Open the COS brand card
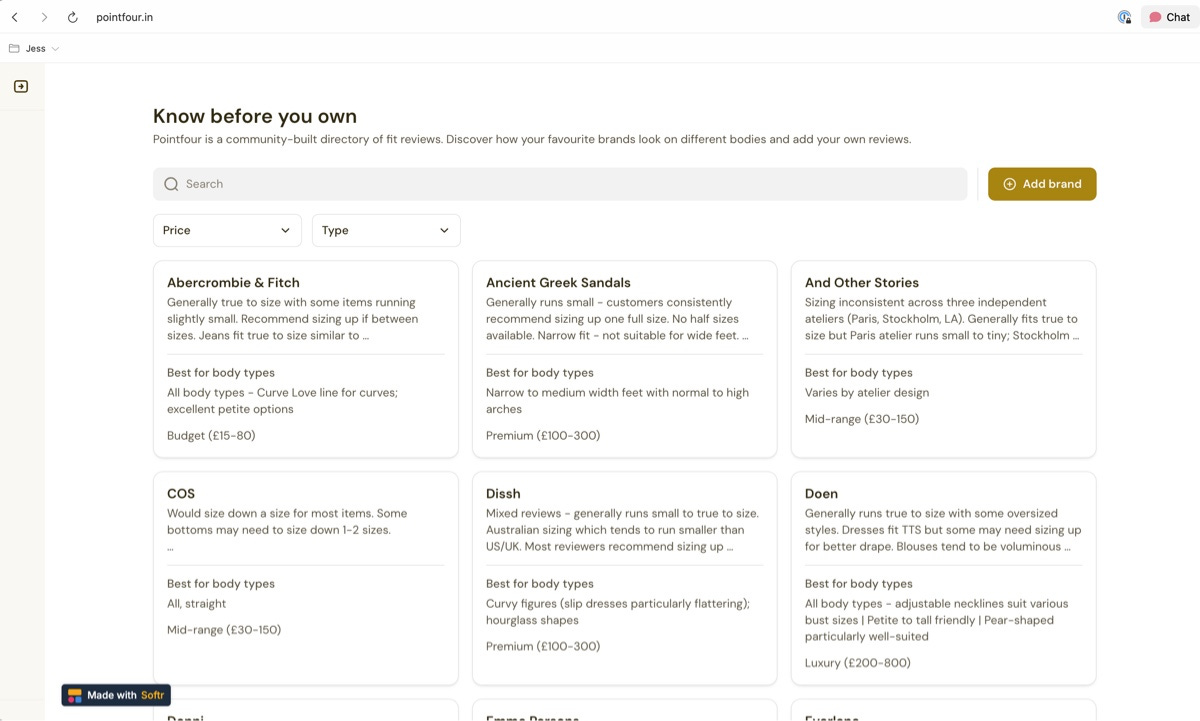 [x=306, y=578]
